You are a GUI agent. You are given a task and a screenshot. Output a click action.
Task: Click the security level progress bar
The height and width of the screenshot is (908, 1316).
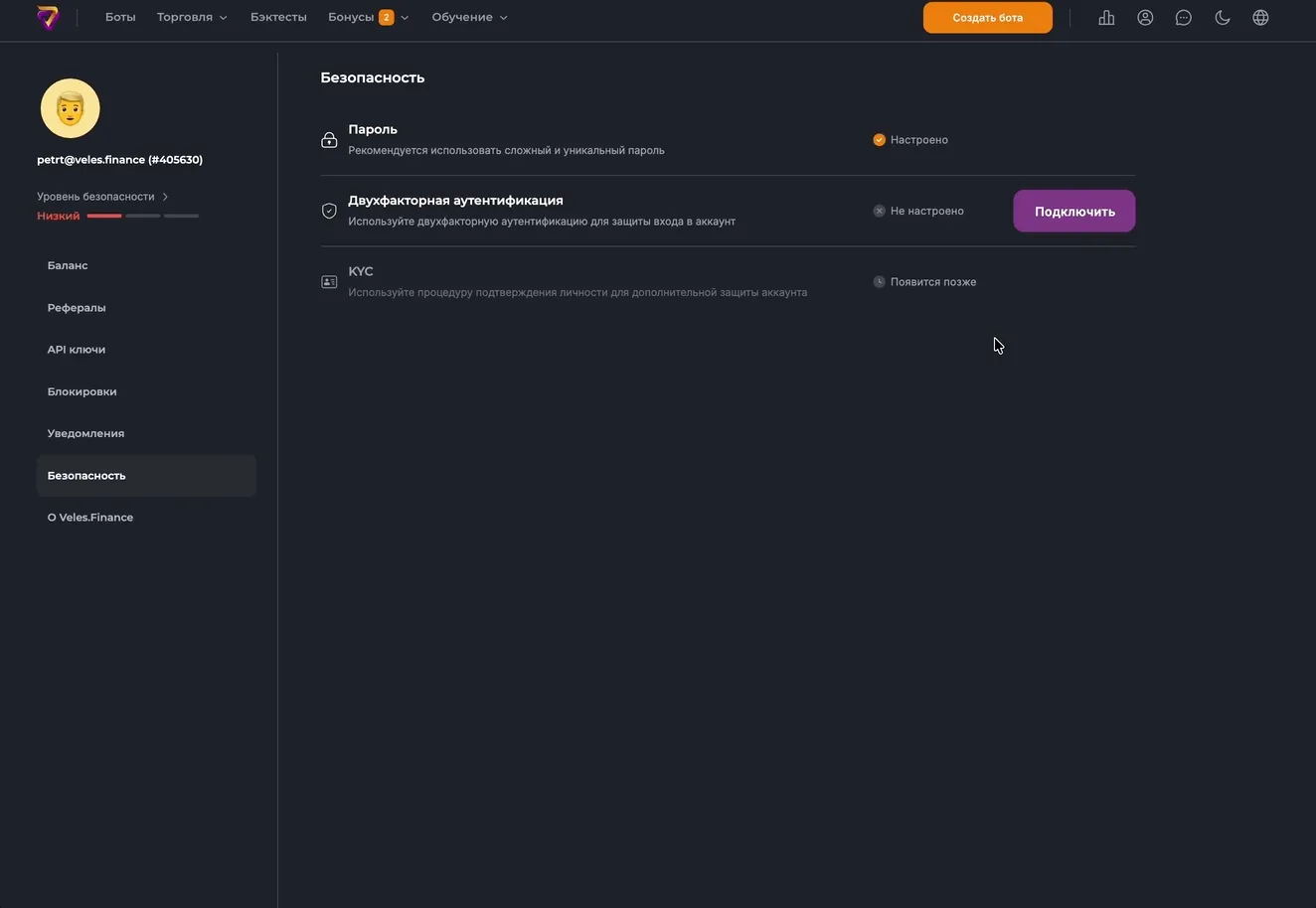click(142, 216)
